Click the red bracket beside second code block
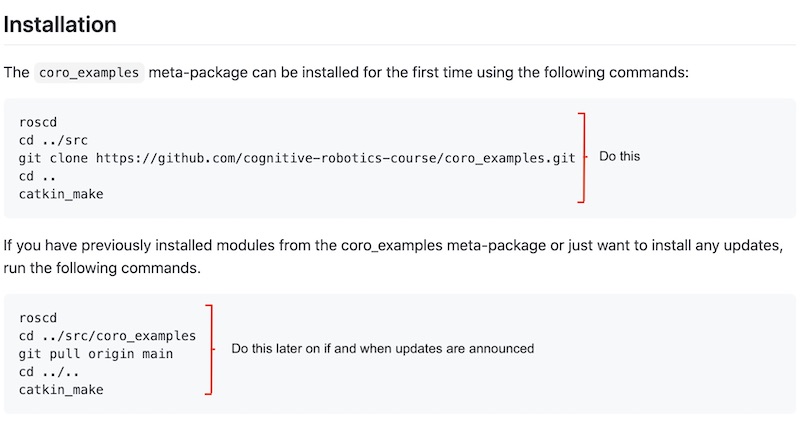 pos(210,349)
